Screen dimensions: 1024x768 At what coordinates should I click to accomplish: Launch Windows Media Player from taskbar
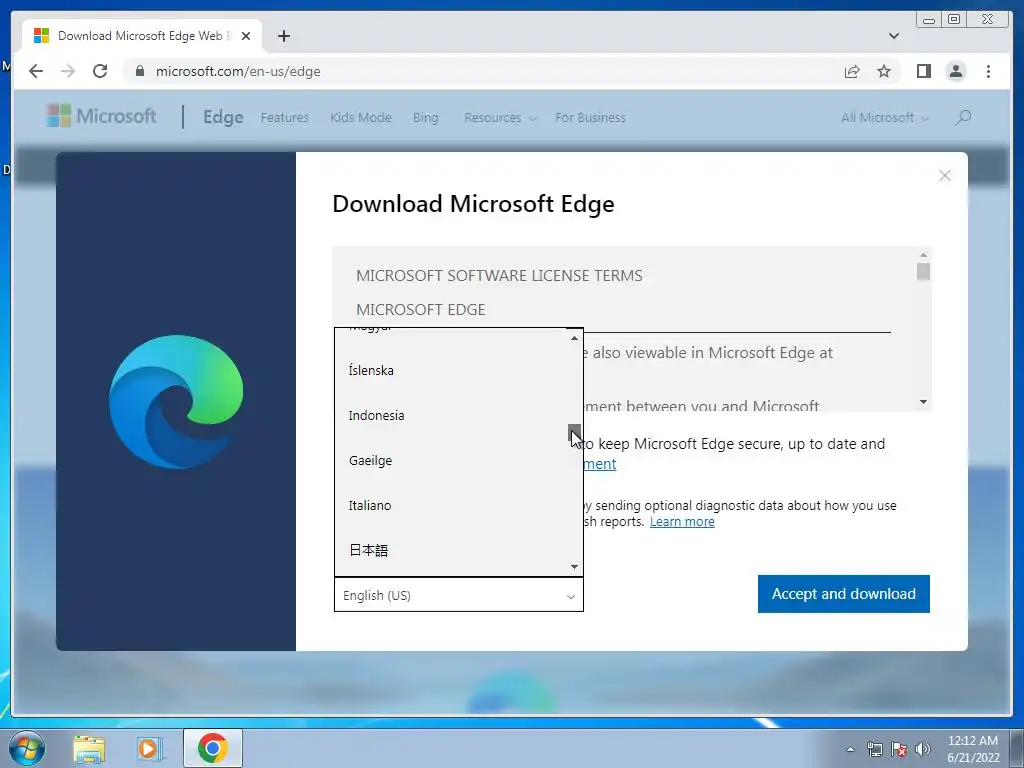(x=150, y=748)
